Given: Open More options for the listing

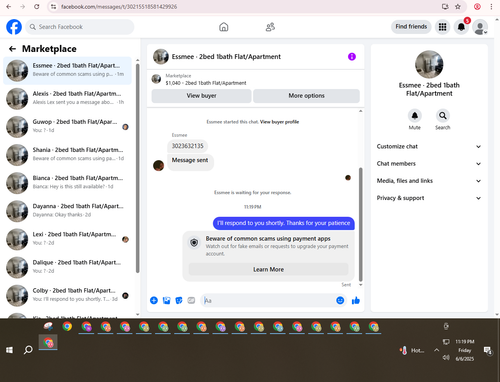Looking at the screenshot, I should (x=306, y=96).
